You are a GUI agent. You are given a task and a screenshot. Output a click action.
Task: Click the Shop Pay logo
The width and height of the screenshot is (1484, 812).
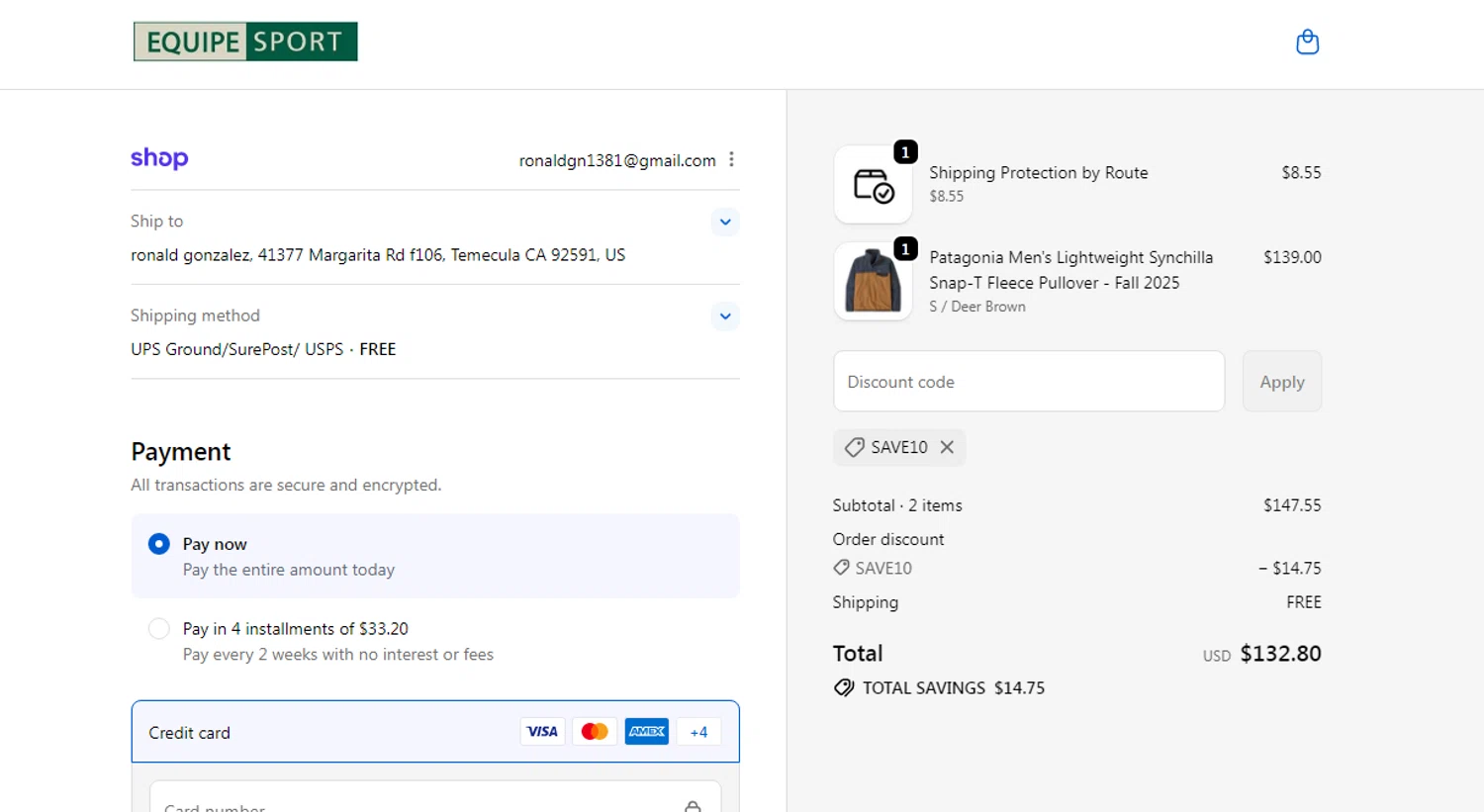[159, 158]
